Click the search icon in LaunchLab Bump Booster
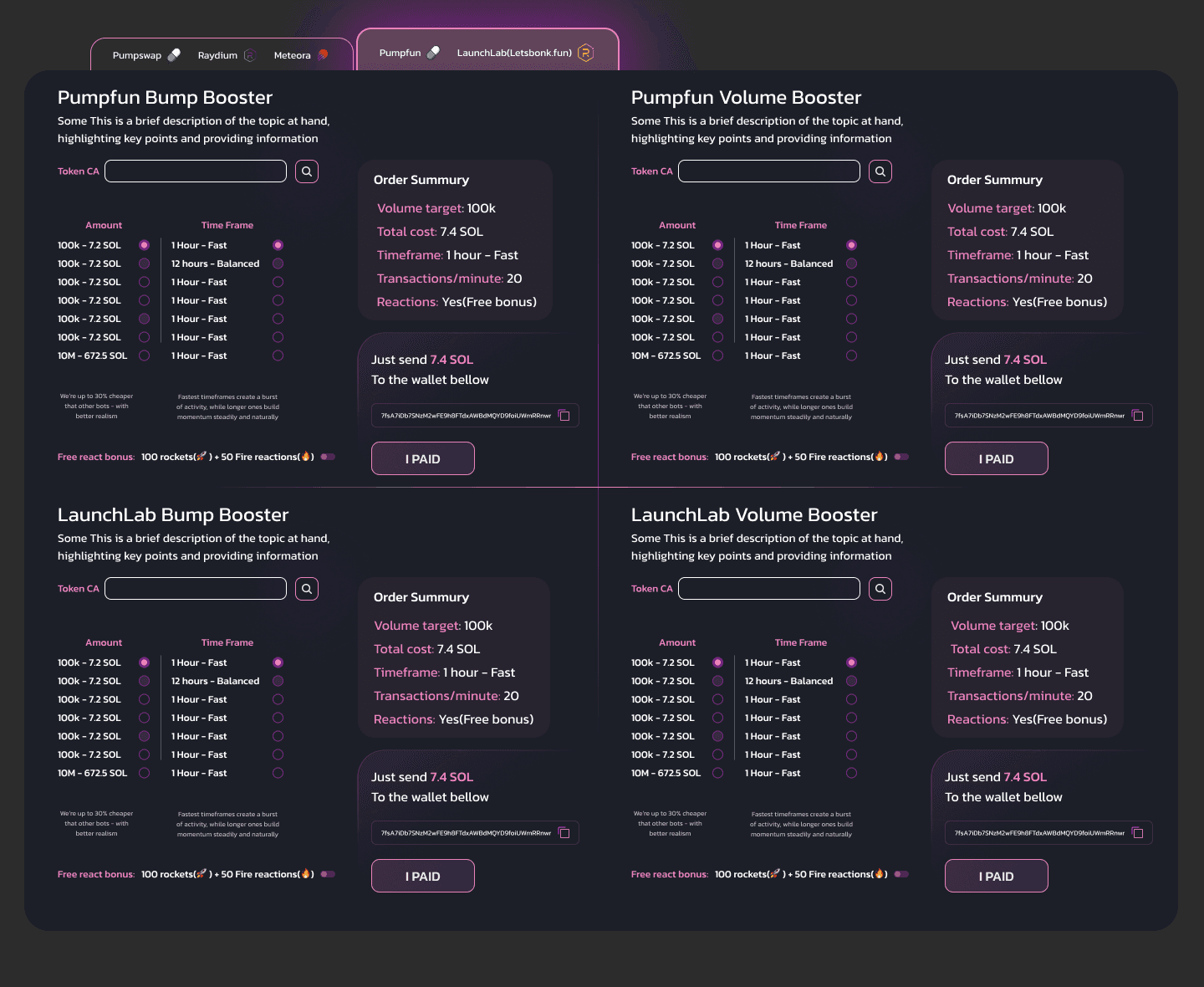 [x=307, y=589]
